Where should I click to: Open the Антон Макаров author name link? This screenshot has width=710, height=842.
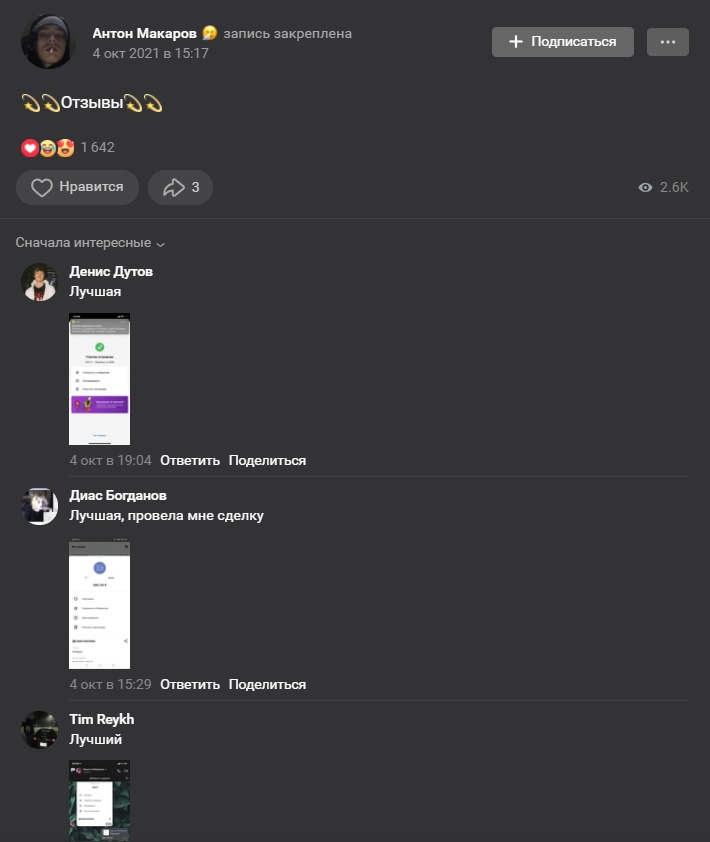(x=144, y=33)
